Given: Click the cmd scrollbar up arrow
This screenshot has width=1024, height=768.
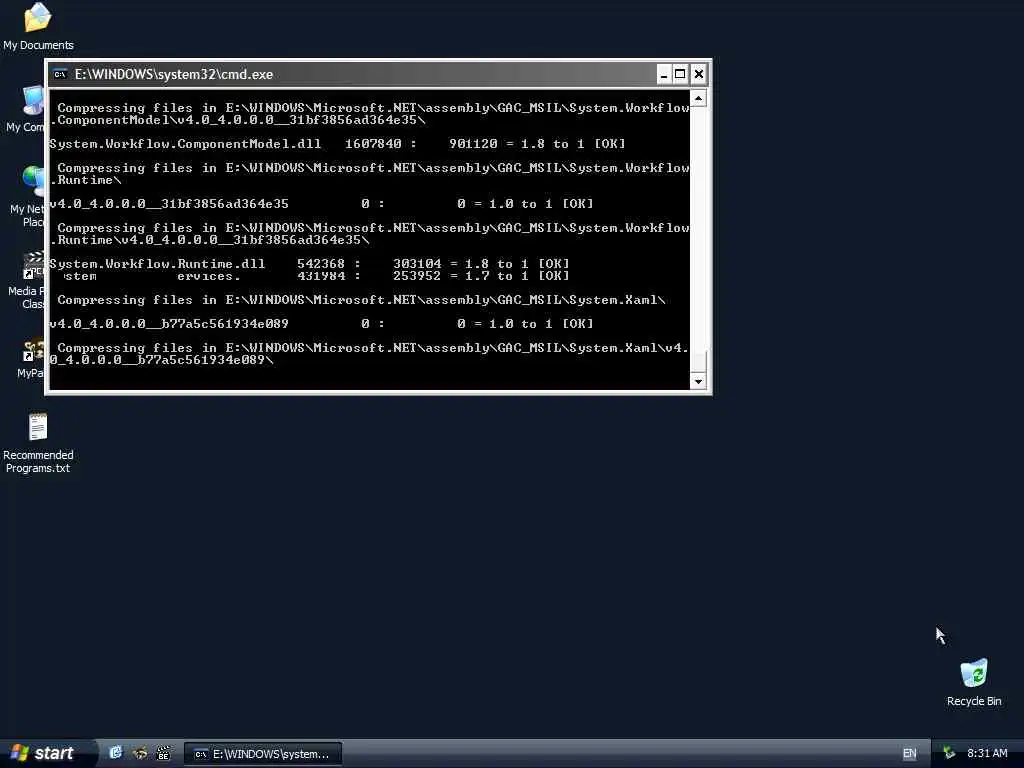Looking at the screenshot, I should click(x=698, y=99).
